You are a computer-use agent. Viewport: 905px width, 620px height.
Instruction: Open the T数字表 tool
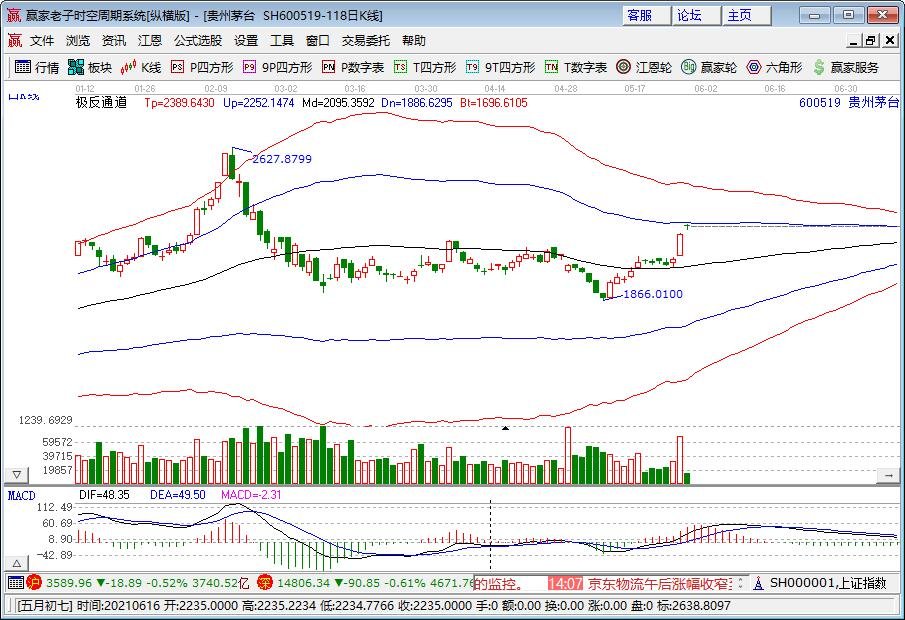click(x=576, y=68)
